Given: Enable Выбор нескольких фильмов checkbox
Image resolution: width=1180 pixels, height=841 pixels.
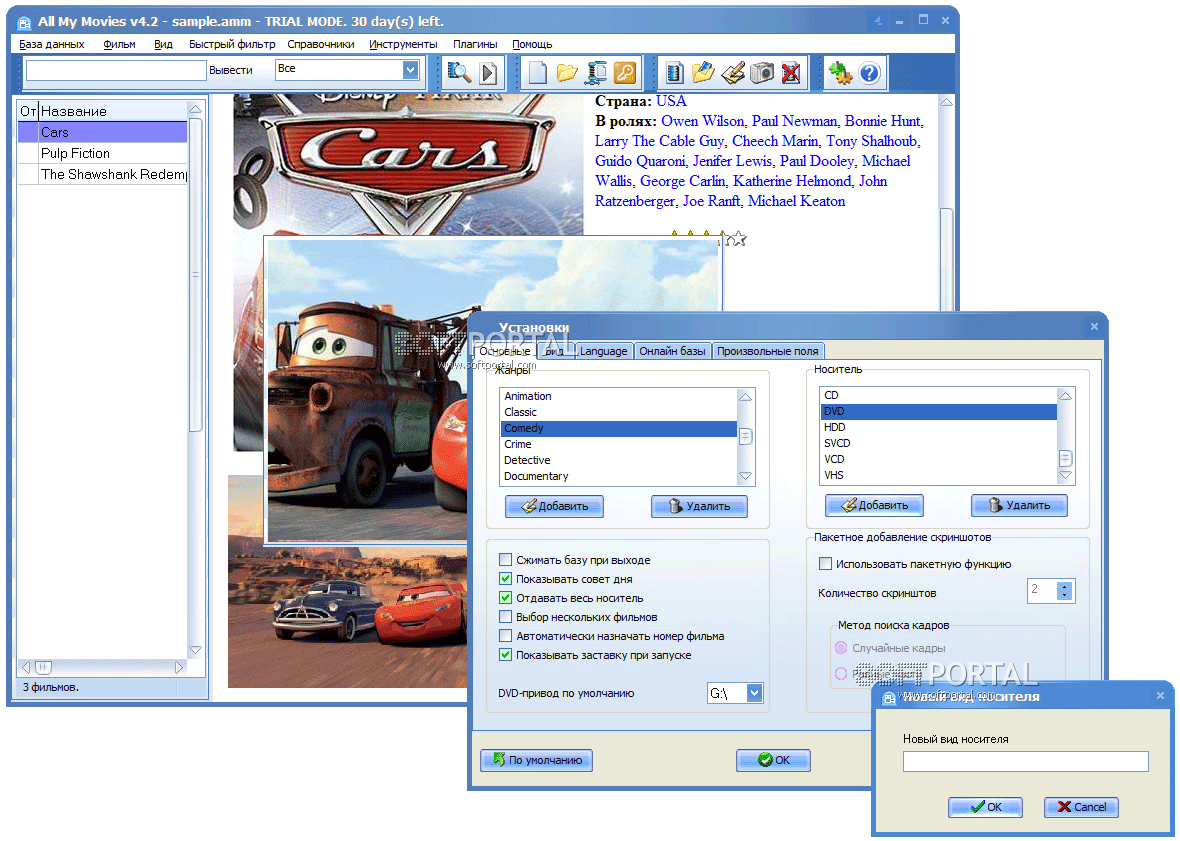Looking at the screenshot, I should (506, 617).
